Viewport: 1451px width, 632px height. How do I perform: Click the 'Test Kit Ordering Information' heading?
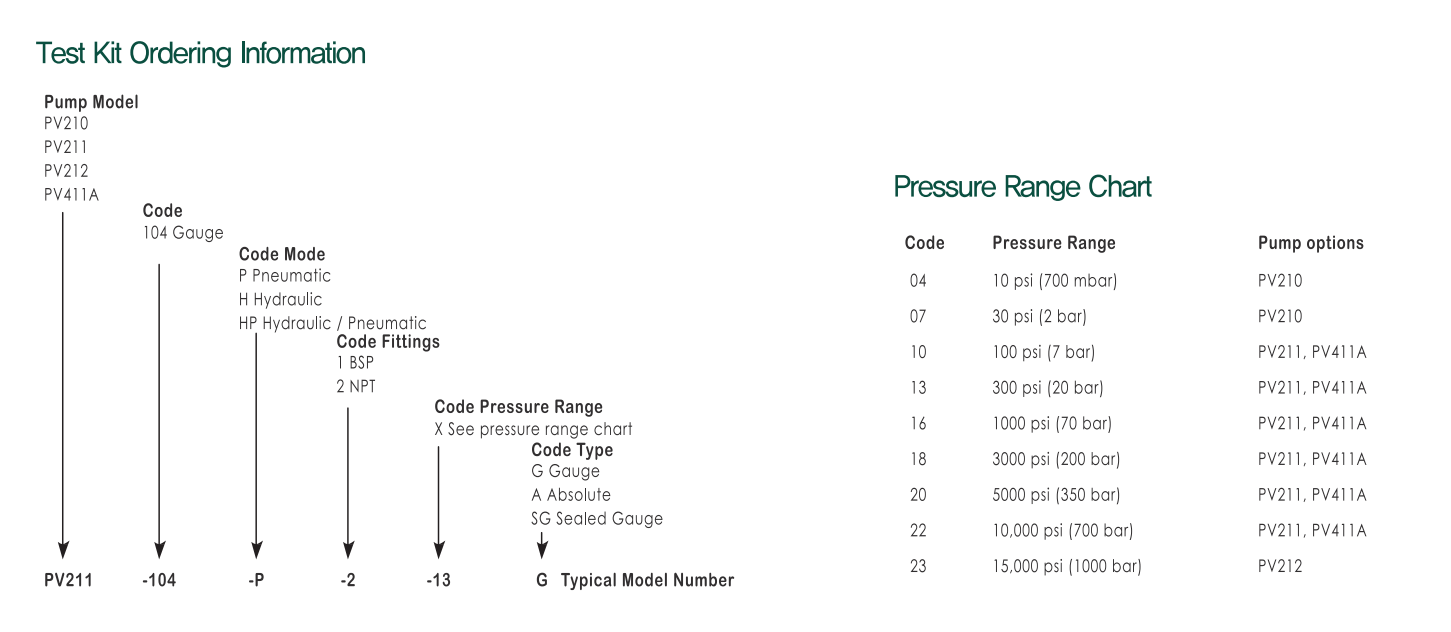pos(200,53)
